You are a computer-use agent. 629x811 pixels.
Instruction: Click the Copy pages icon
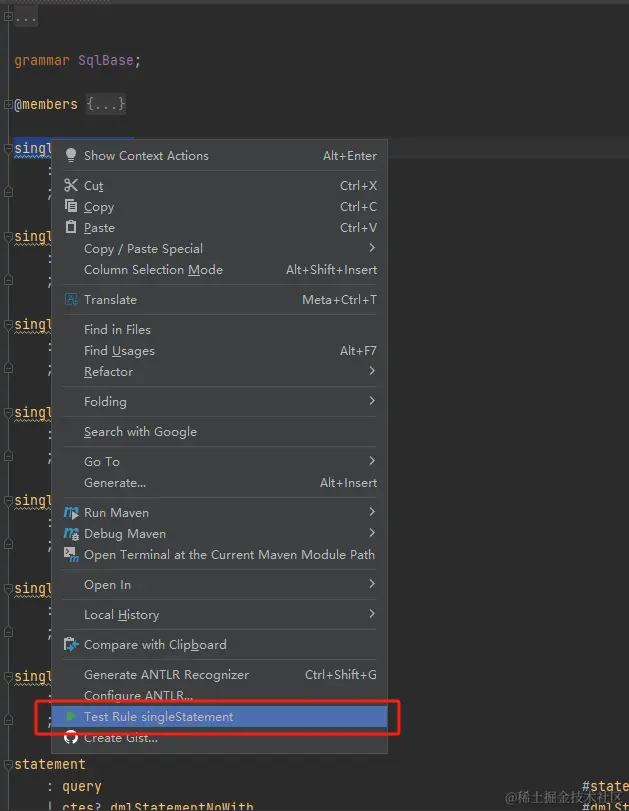click(71, 206)
